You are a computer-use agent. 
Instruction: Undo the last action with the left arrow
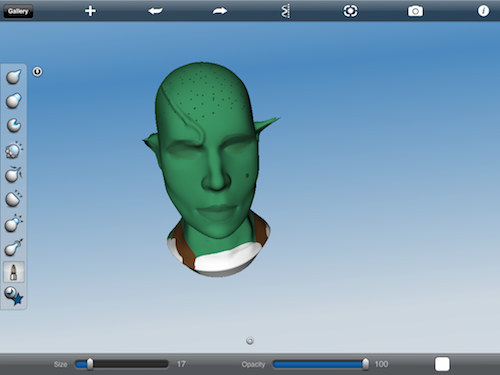tap(155, 11)
